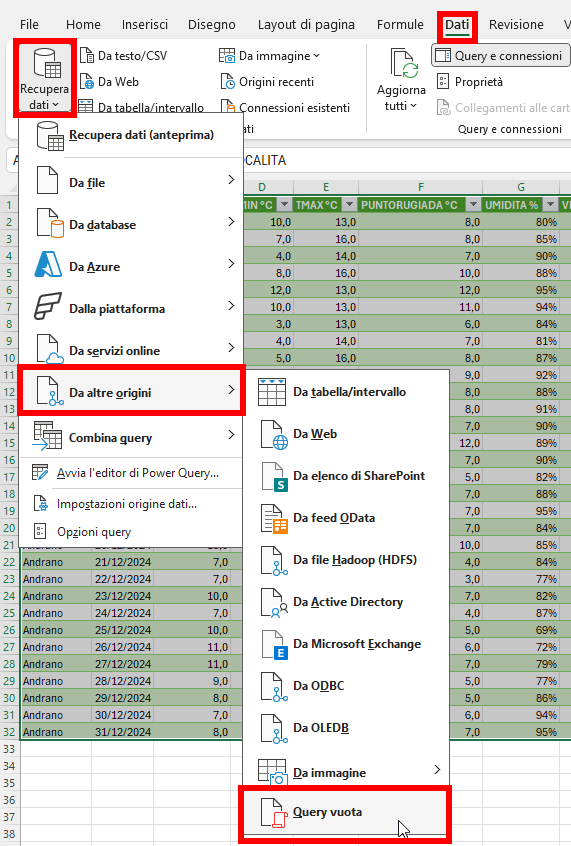The height and width of the screenshot is (846, 571).
Task: Expand the Dalla piattaforma submenu
Action: pos(131,309)
